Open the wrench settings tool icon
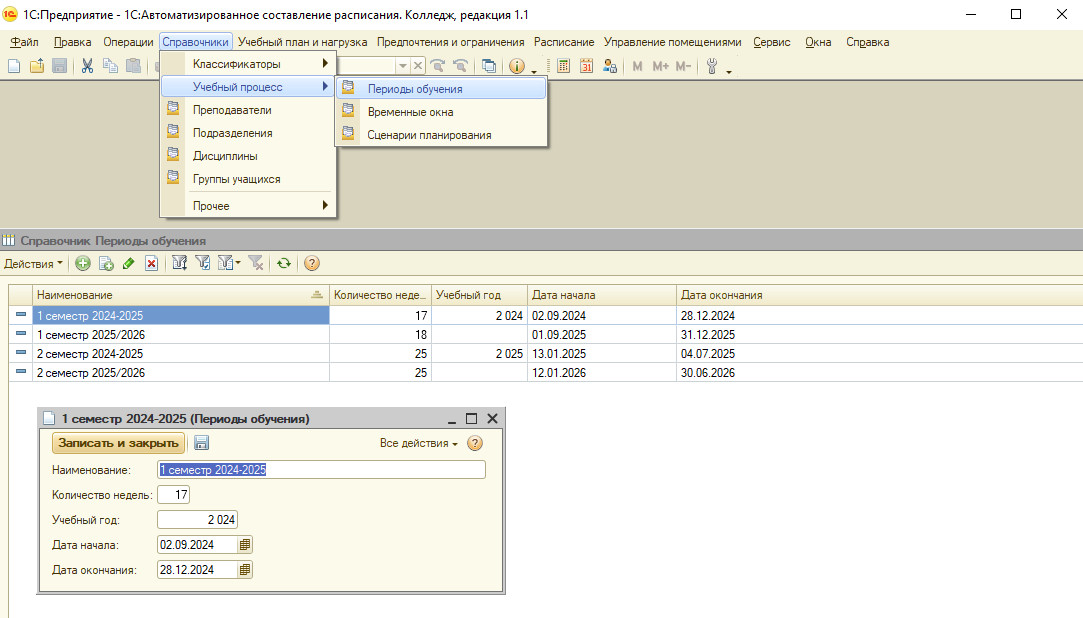This screenshot has width=1083, height=618. 712,66
